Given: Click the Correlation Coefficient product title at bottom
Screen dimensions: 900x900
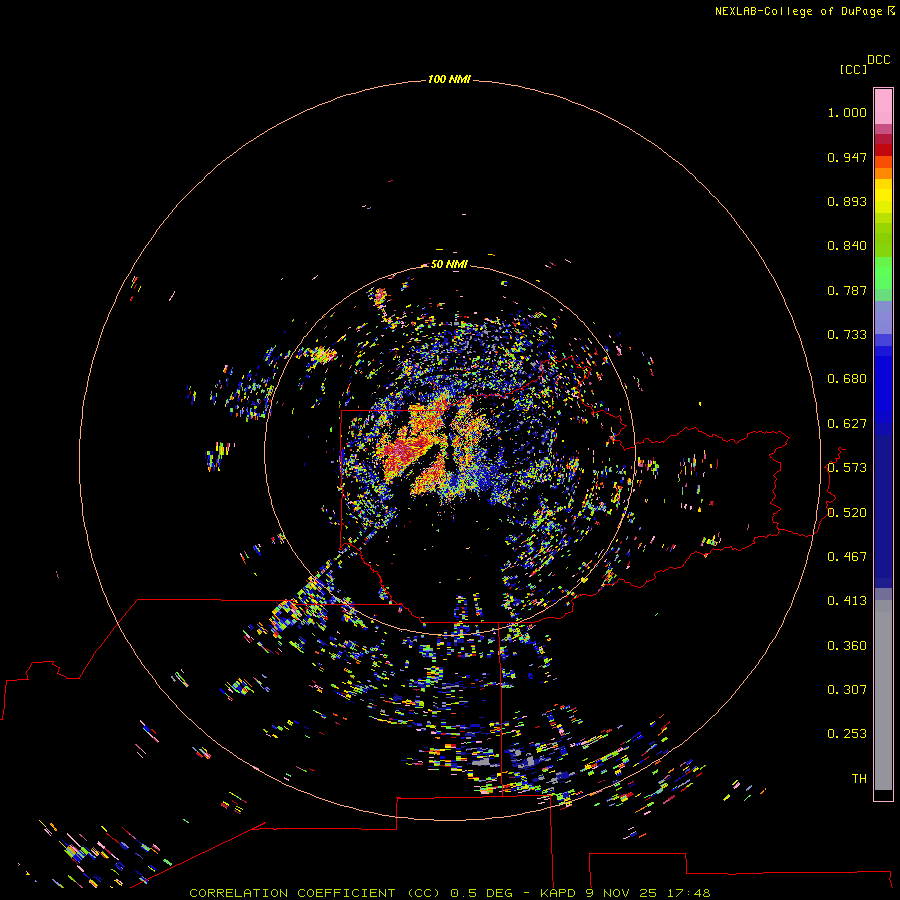Looking at the screenshot, I should [x=315, y=893].
